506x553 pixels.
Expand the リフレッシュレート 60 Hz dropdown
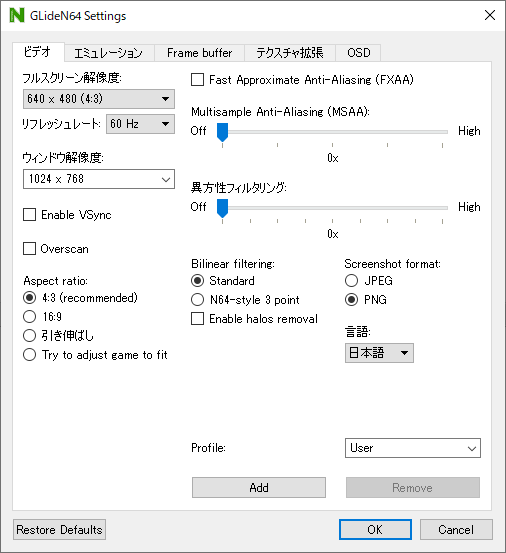coord(140,124)
